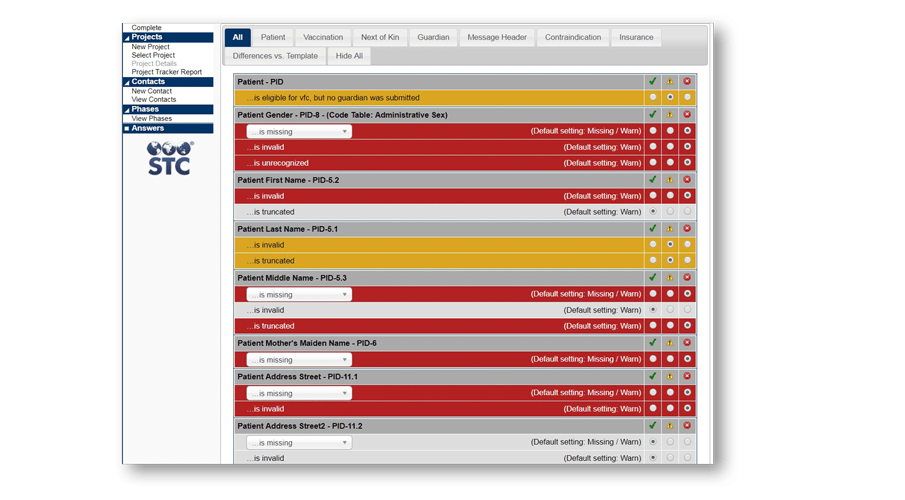This screenshot has height=500, width=905.
Task: Open the Message Header tab
Action: [x=497, y=38]
